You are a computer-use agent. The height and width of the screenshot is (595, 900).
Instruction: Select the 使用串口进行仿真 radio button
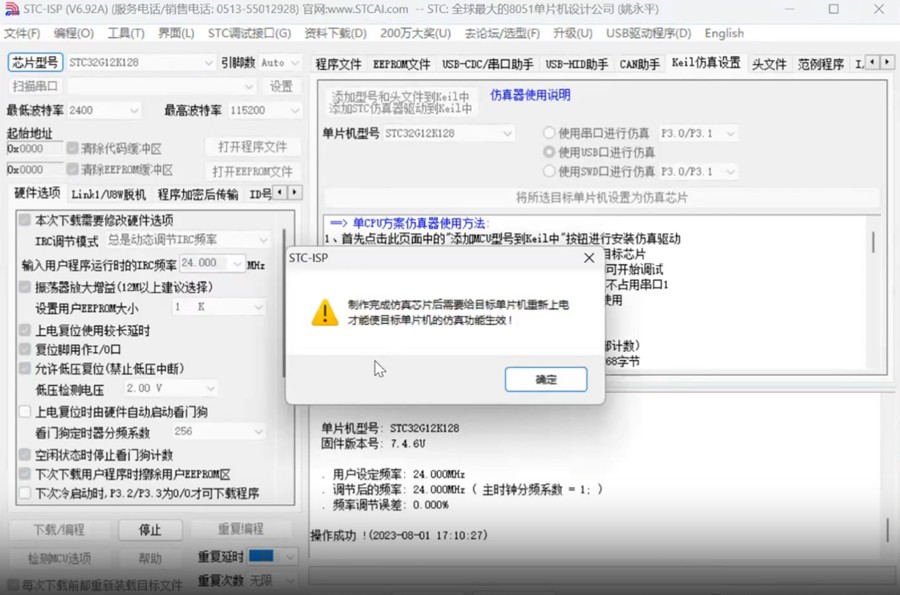[x=551, y=133]
